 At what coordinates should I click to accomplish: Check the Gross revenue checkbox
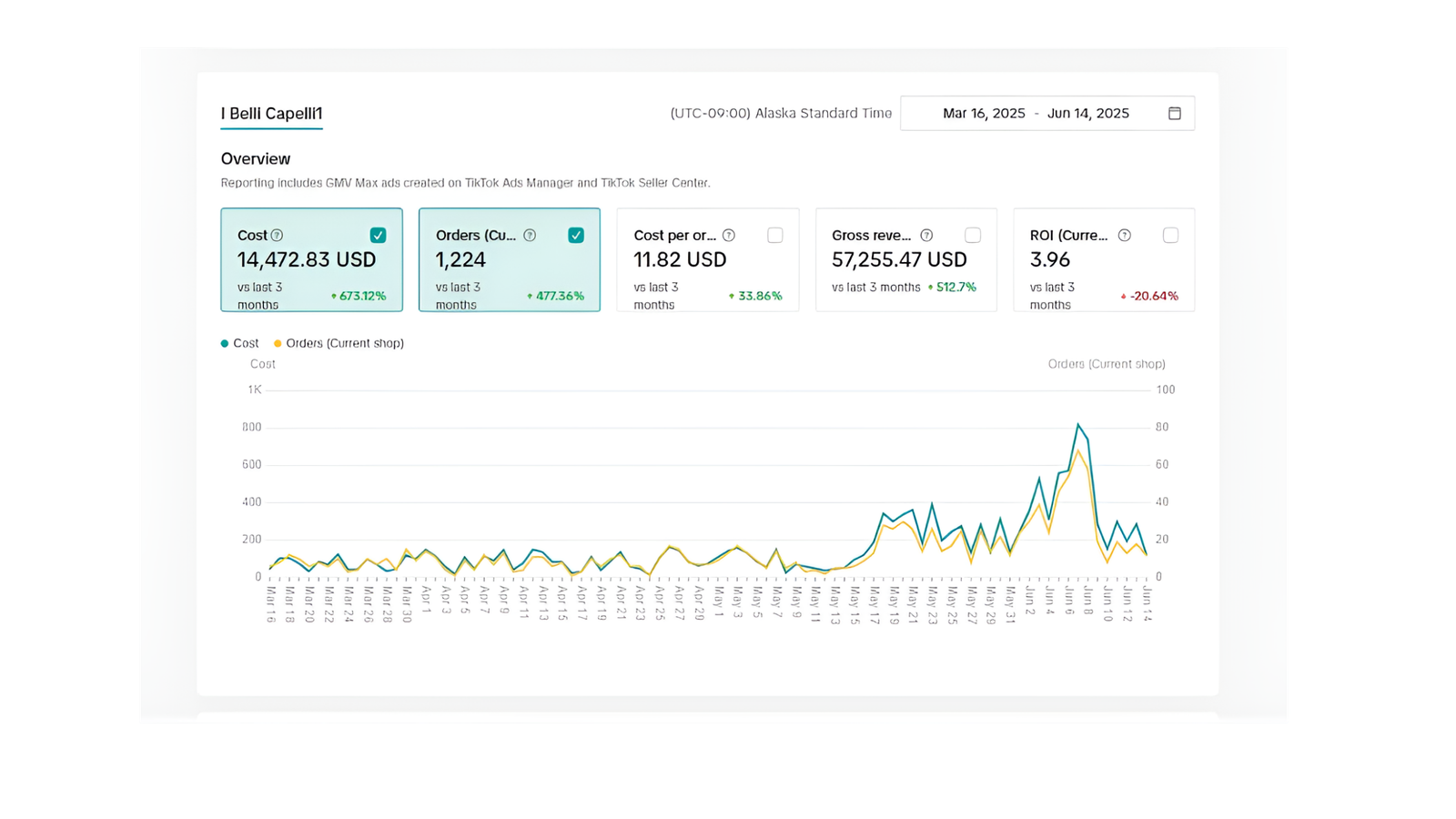tap(973, 236)
